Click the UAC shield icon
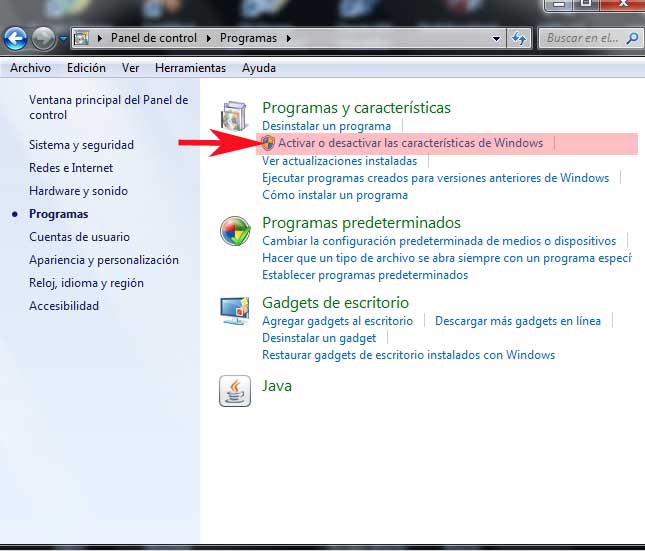 click(268, 143)
